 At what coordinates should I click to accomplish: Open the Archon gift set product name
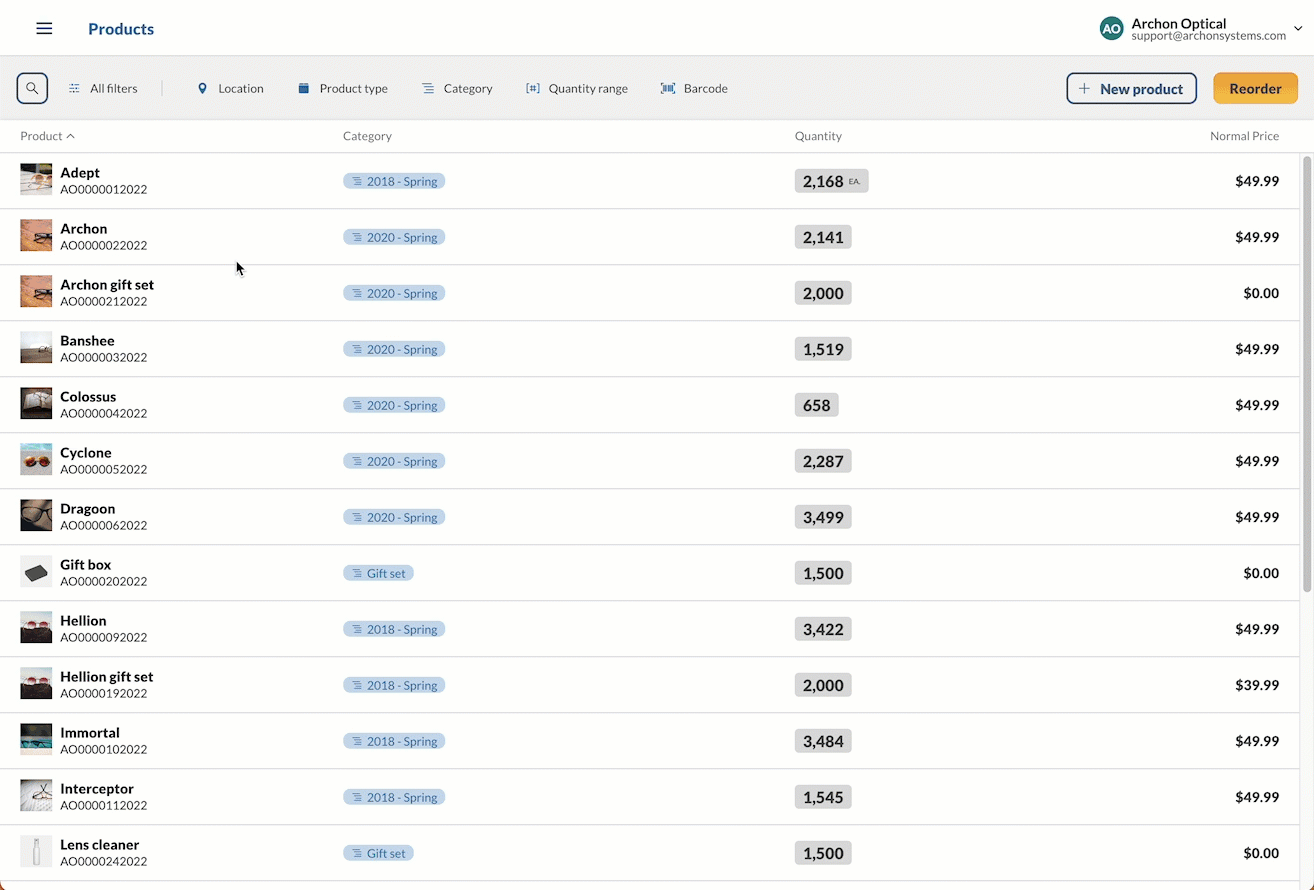point(107,285)
